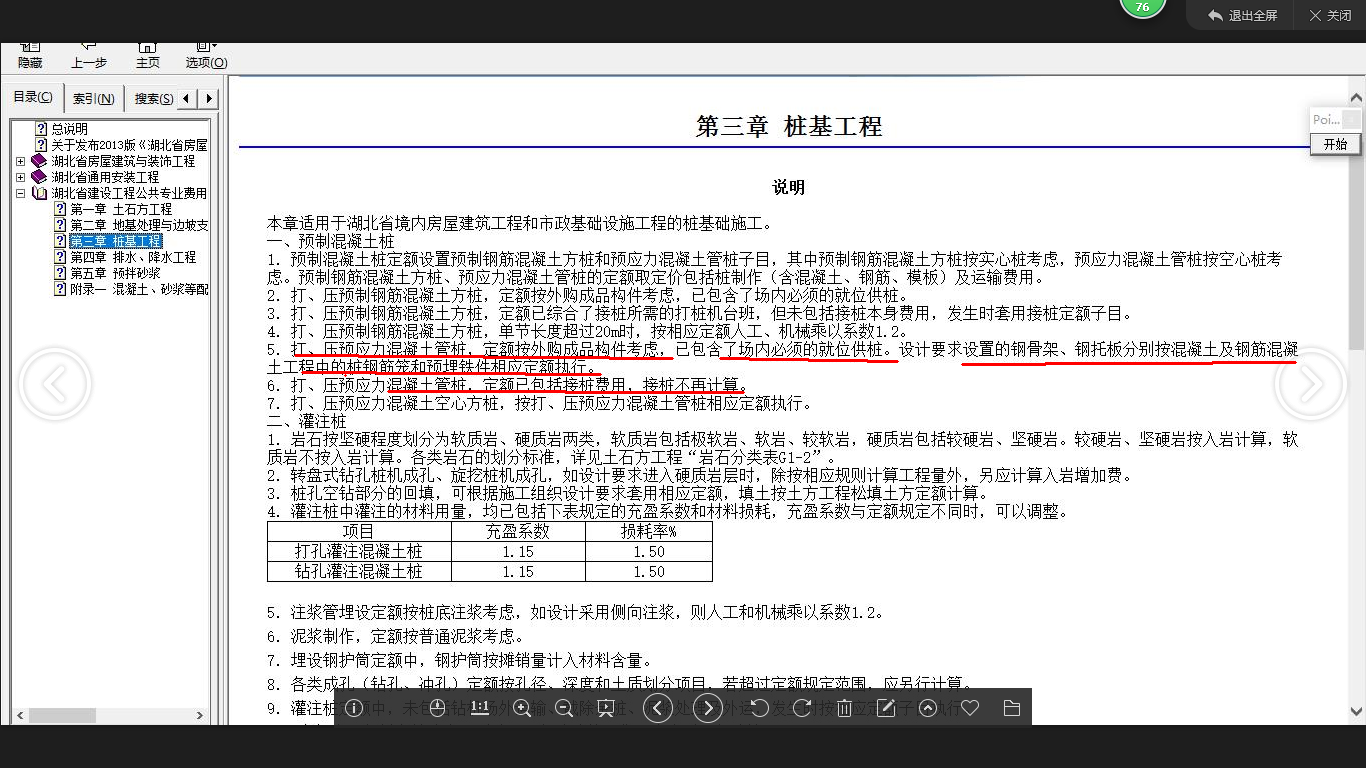
Task: Start slideshow from the viewer toolbar
Action: coord(606,708)
